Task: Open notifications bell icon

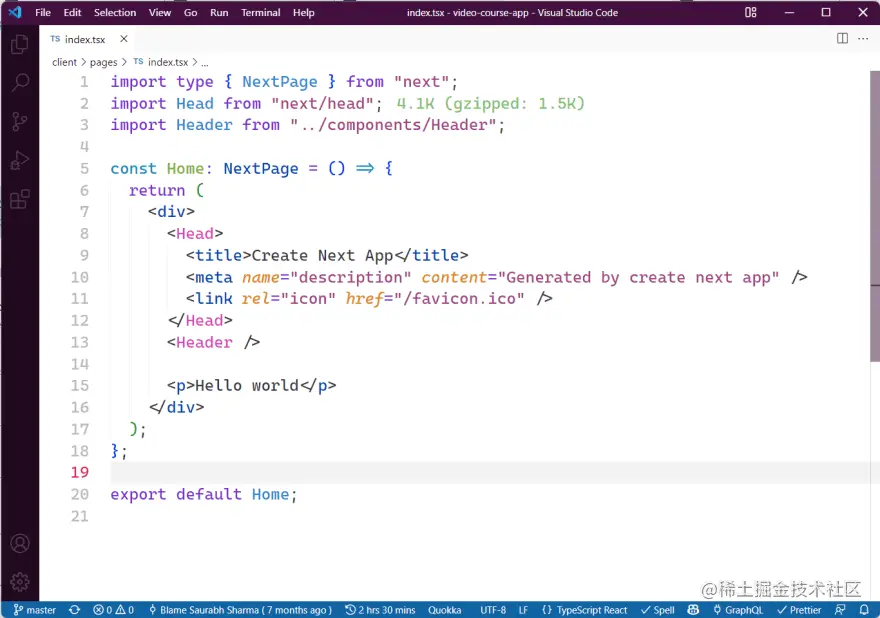Action: coord(864,610)
